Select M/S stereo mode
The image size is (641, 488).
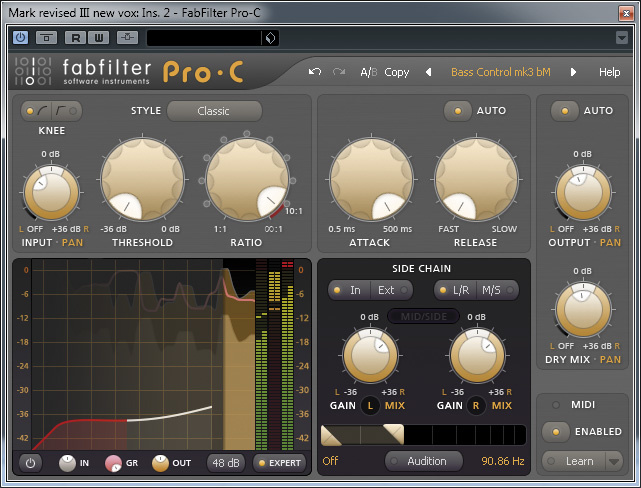coord(498,290)
